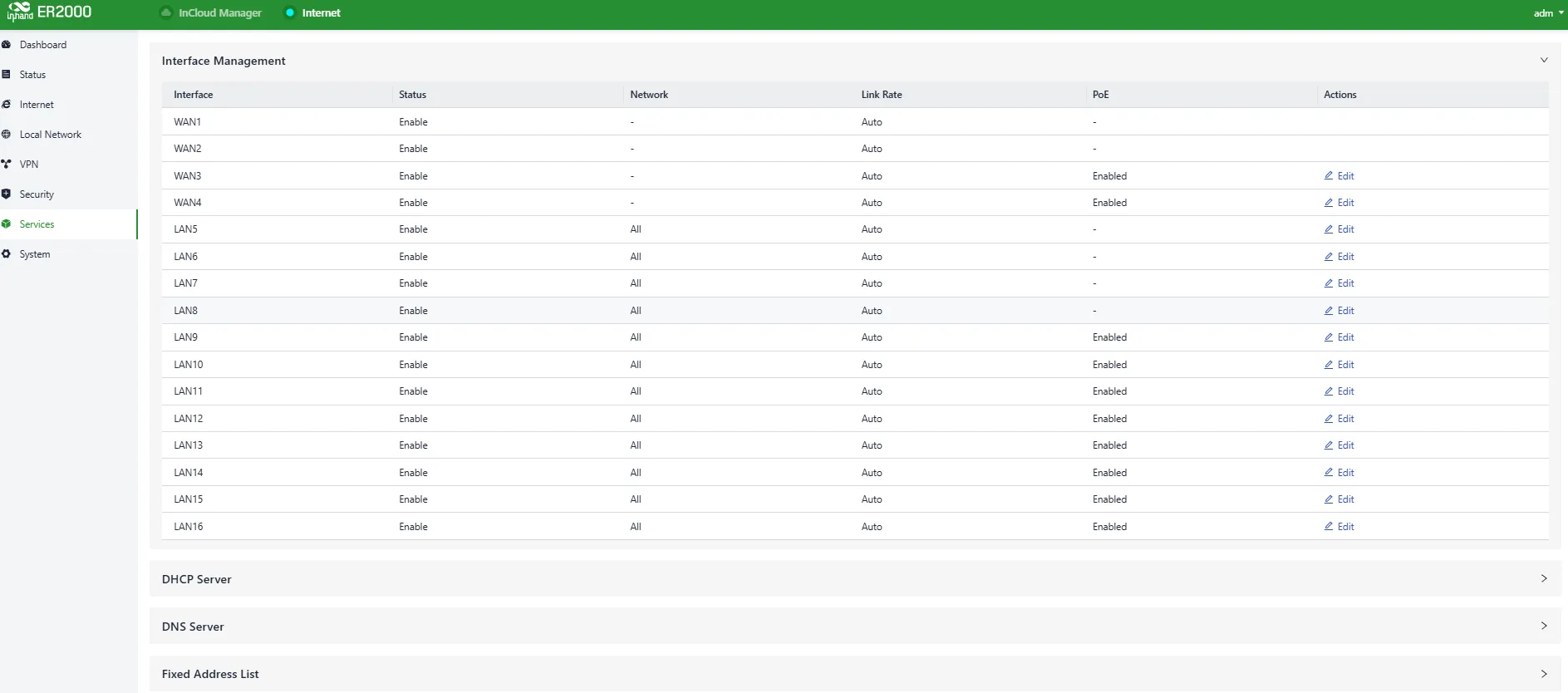The width and height of the screenshot is (1568, 693).
Task: Click the Security shield icon
Action: tap(7, 194)
